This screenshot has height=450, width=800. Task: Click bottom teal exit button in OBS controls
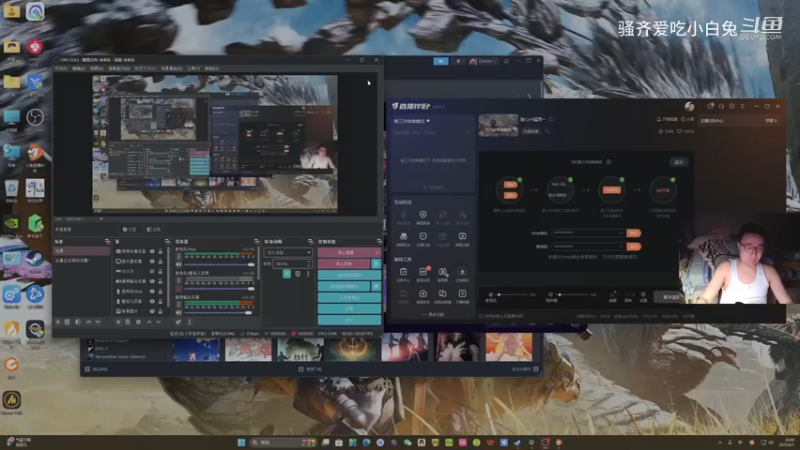tap(349, 320)
